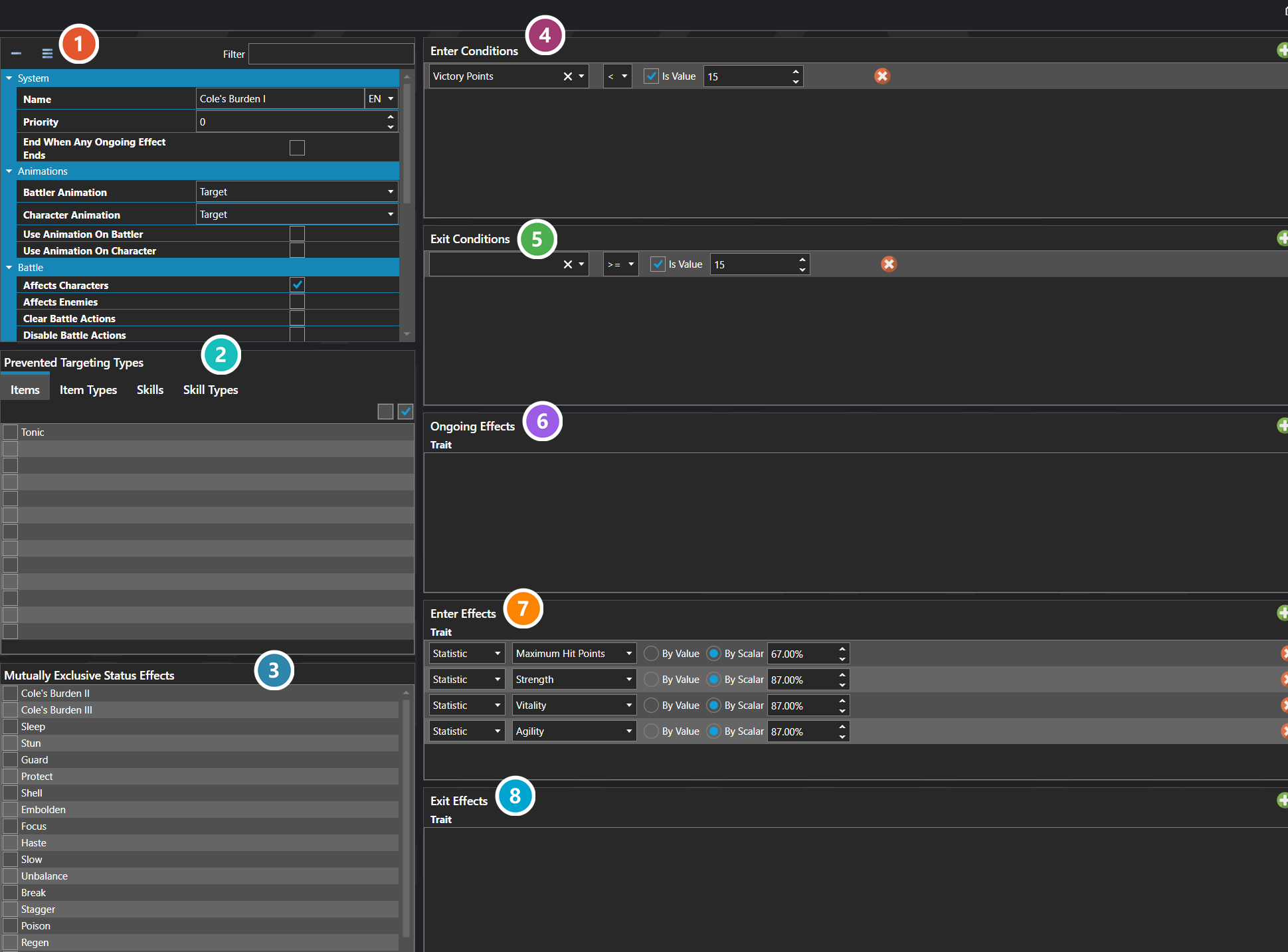The width and height of the screenshot is (1288, 952).
Task: Uncheck Affects Characters
Action: (x=297, y=284)
